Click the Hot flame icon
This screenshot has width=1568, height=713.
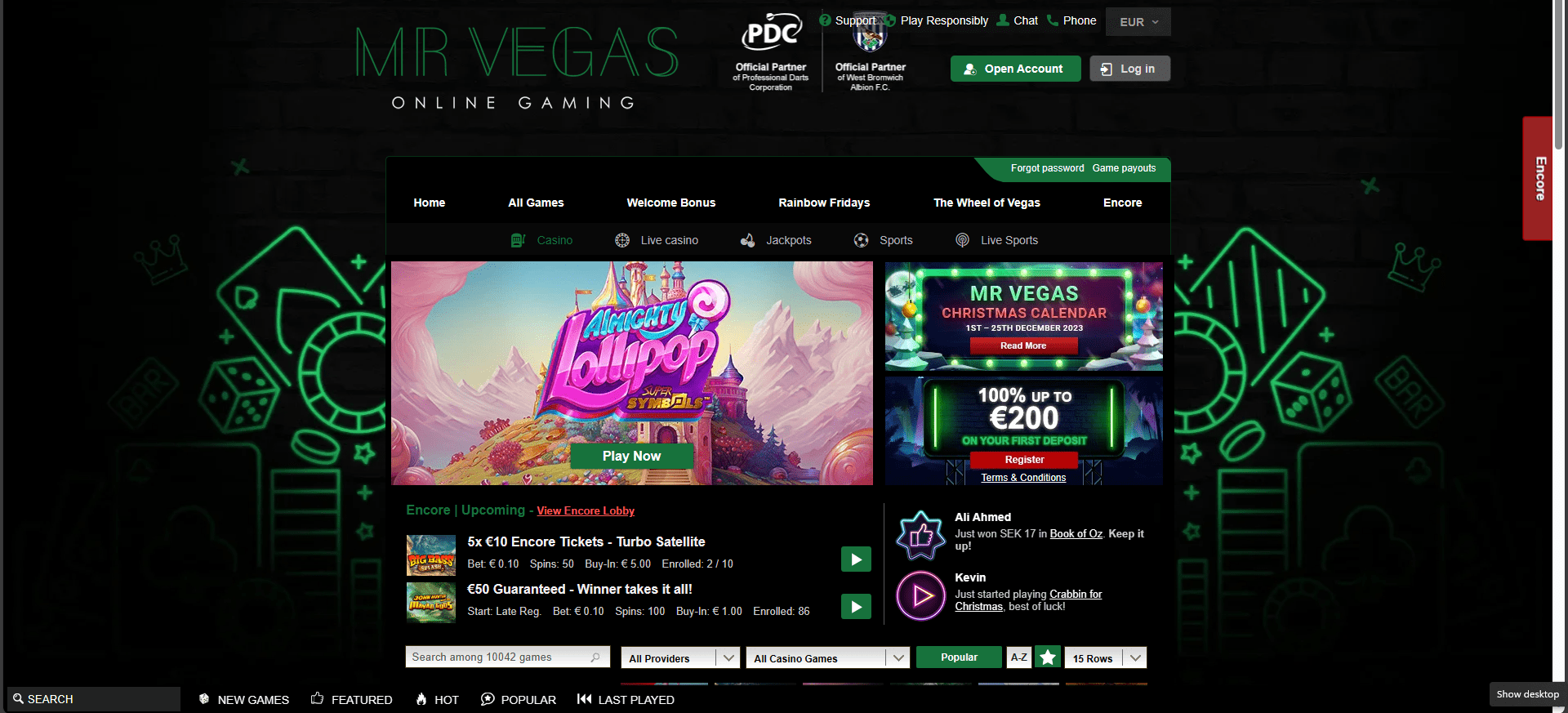click(421, 699)
